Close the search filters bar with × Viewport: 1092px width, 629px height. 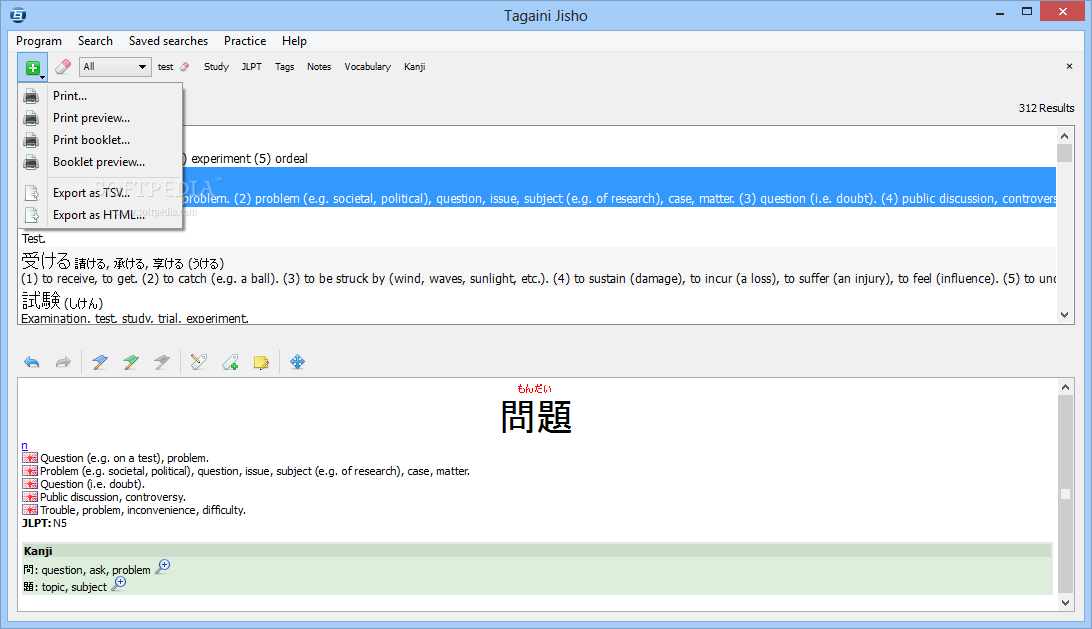[1069, 66]
